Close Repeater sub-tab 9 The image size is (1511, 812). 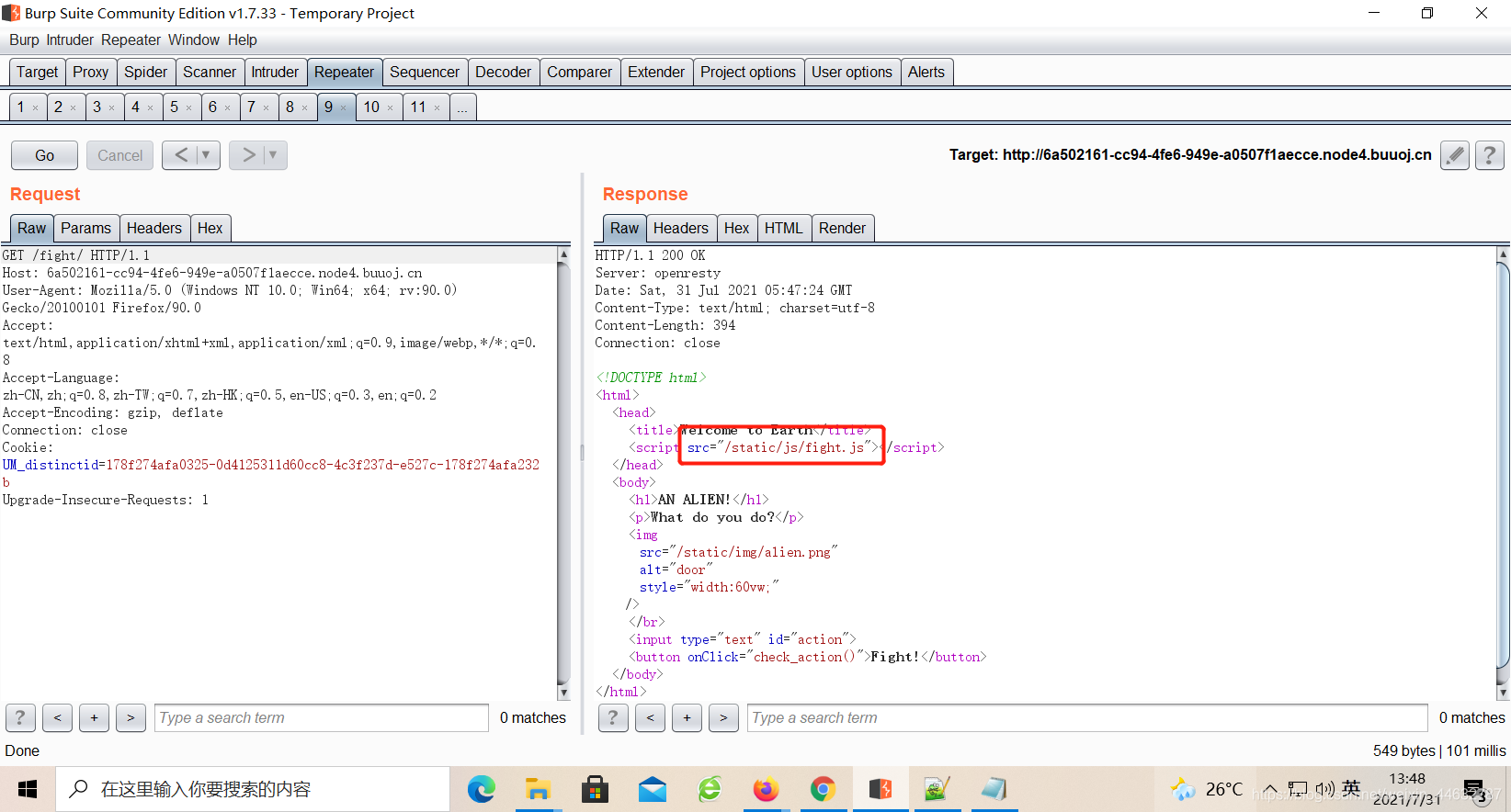343,108
